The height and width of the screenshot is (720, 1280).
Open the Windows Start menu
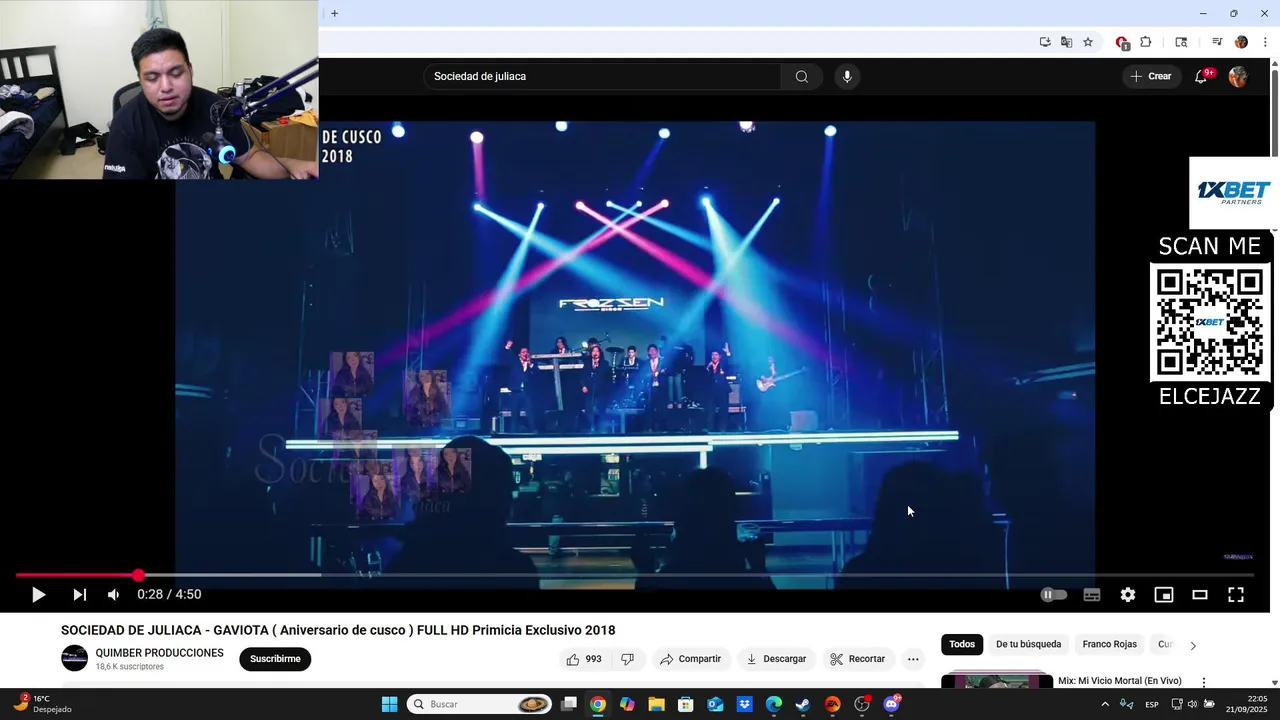pyautogui.click(x=389, y=704)
